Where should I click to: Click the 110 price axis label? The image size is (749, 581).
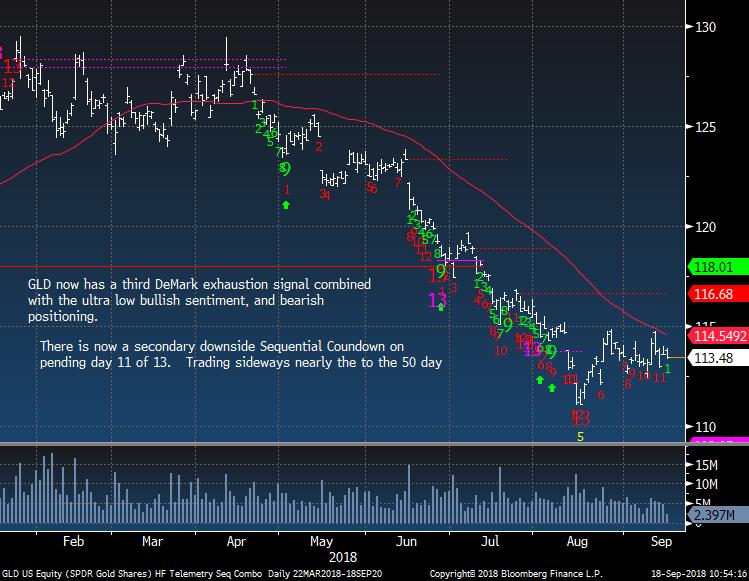tap(706, 427)
